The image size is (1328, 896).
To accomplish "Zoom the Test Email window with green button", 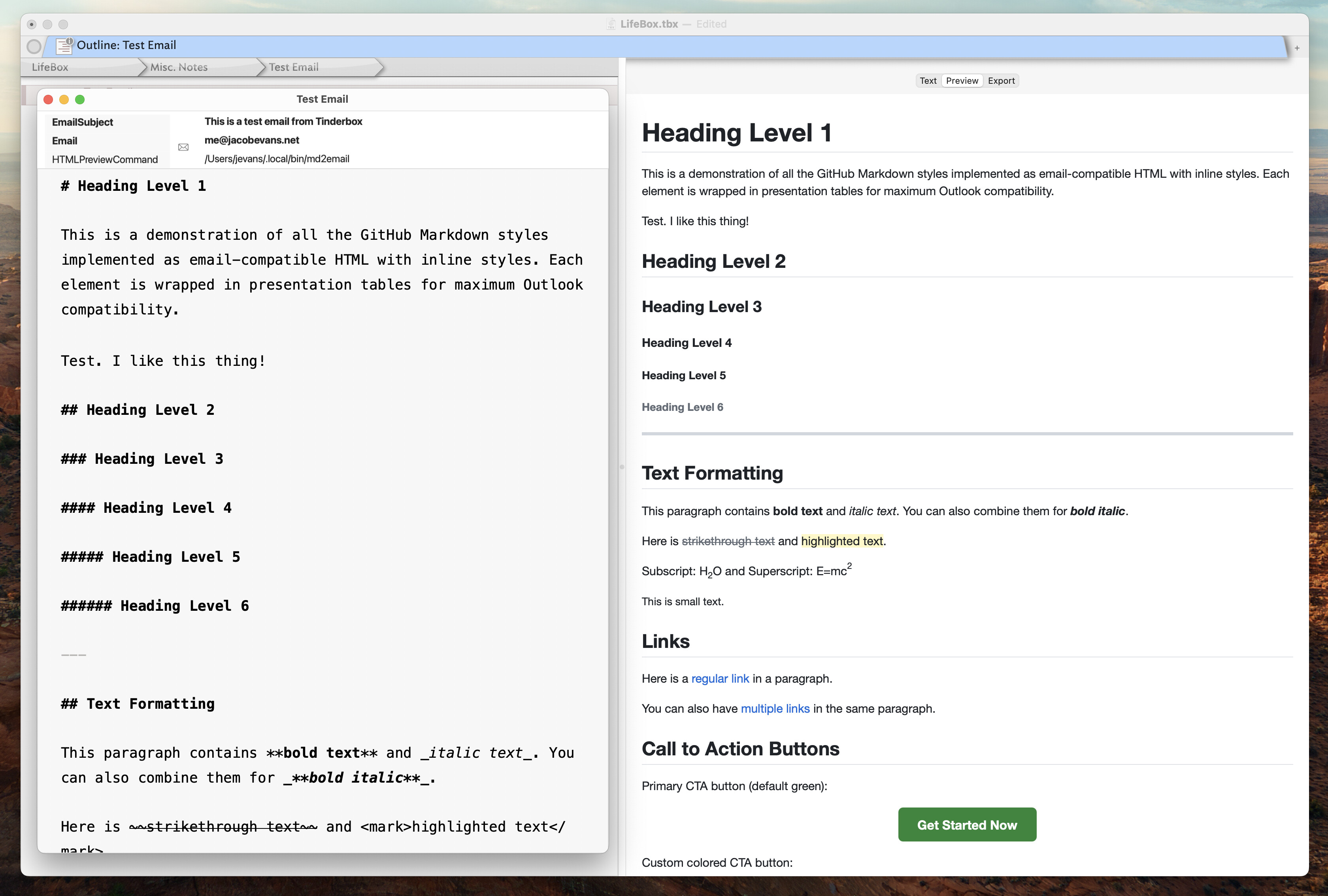I will coord(80,100).
